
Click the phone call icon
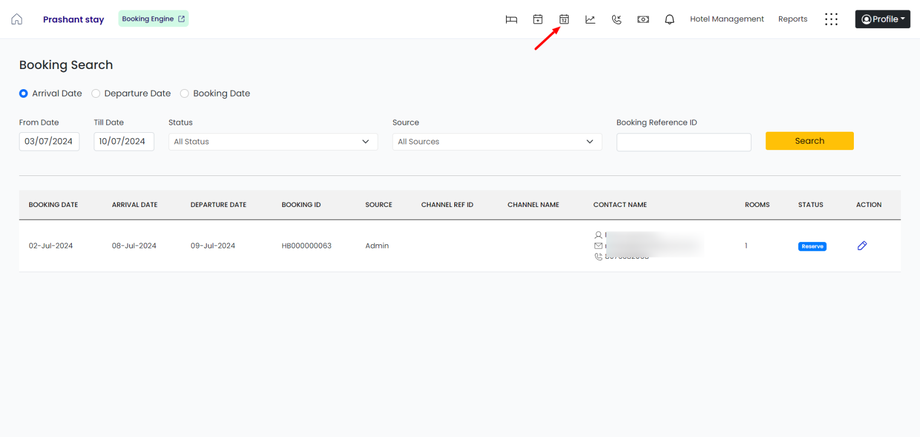coord(616,19)
